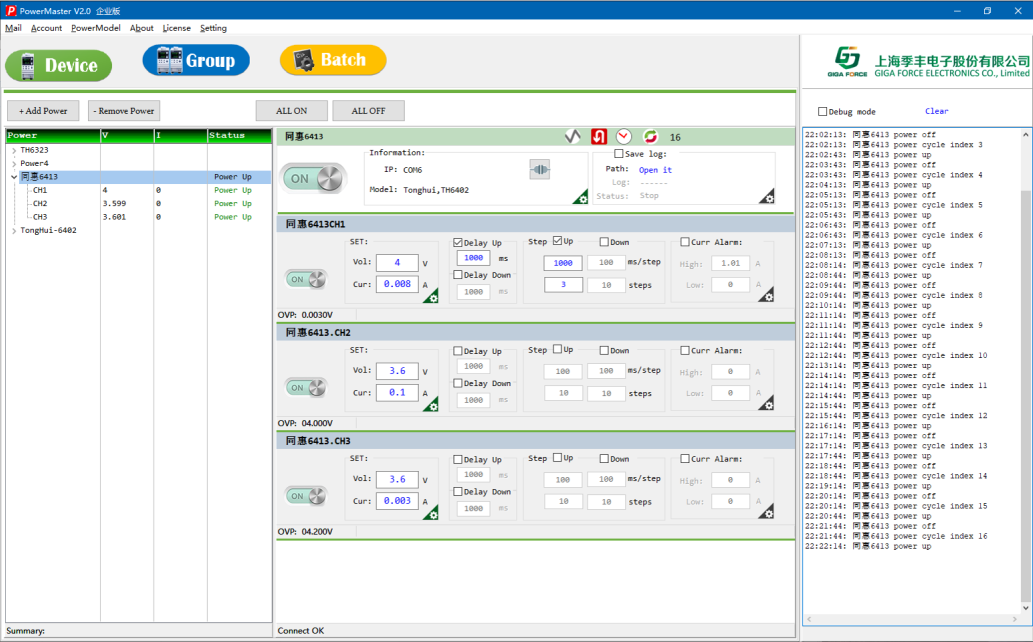Collapse the 同惠6413 tree node

(x=14, y=177)
